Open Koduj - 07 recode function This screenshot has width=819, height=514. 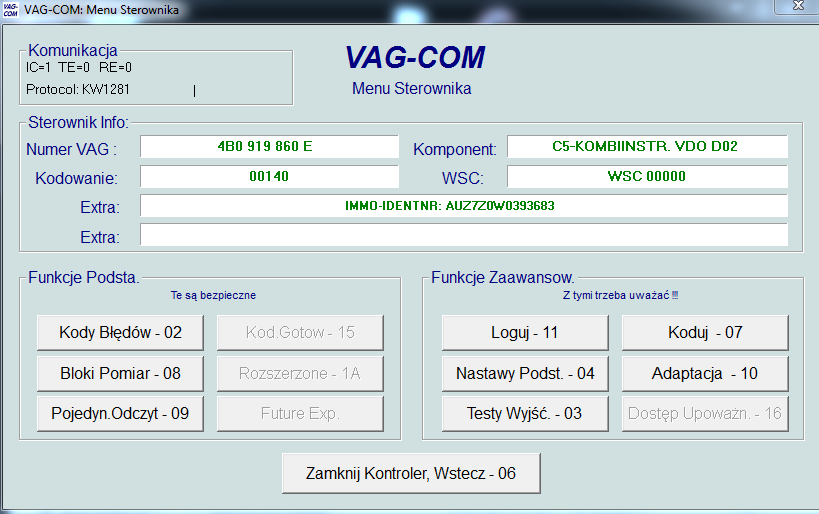click(705, 332)
